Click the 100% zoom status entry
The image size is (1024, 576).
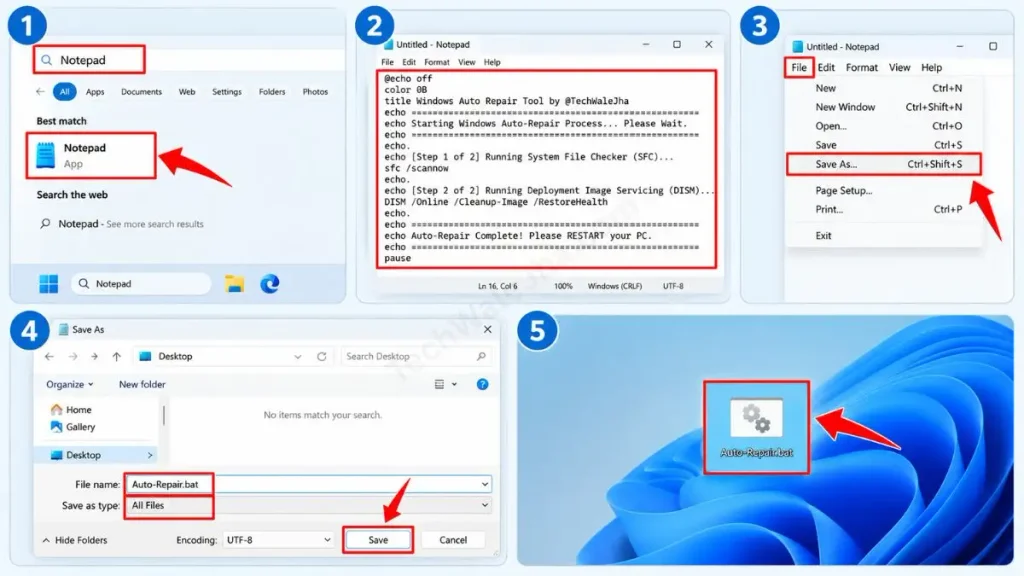563,286
